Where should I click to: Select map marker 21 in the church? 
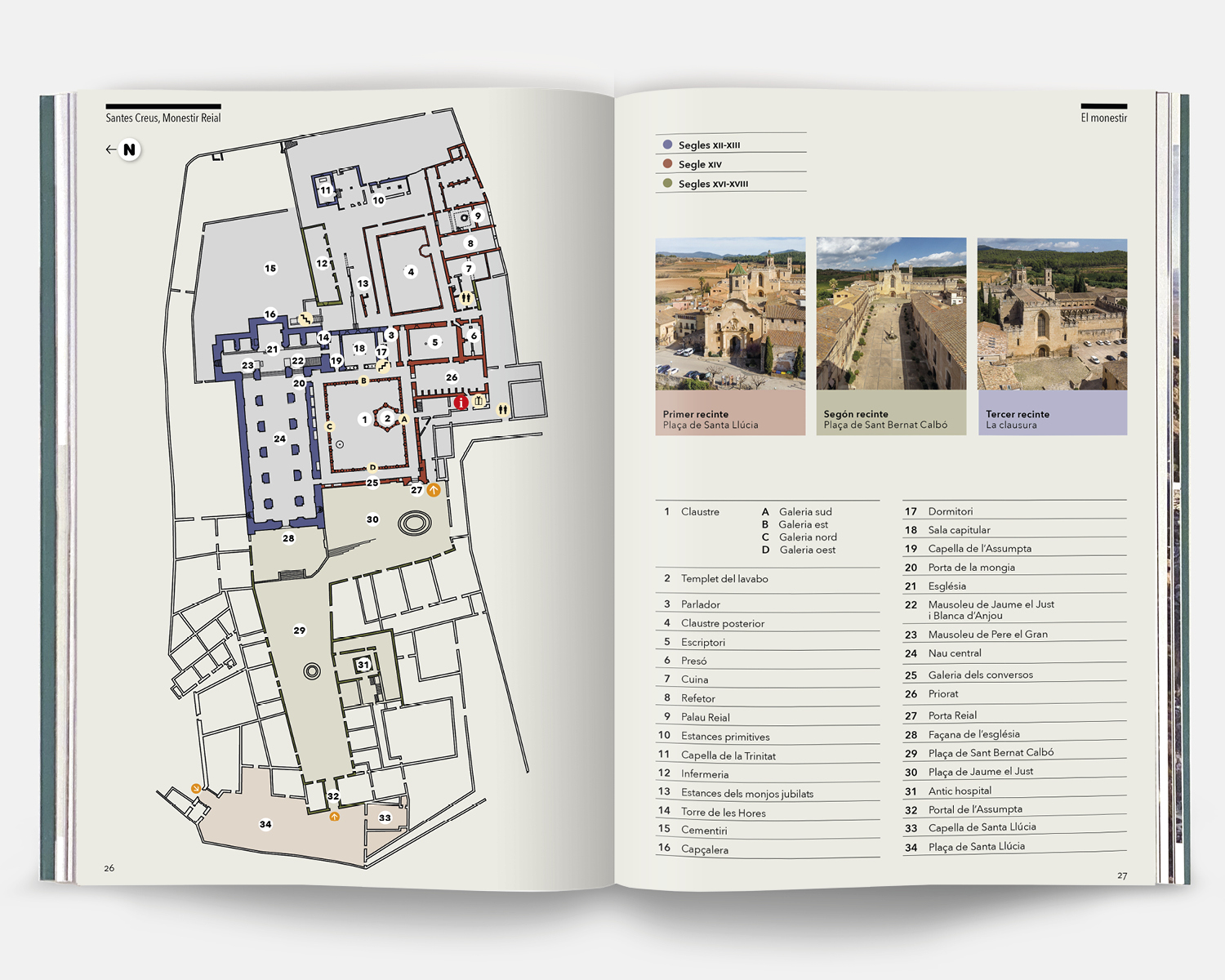click(272, 349)
